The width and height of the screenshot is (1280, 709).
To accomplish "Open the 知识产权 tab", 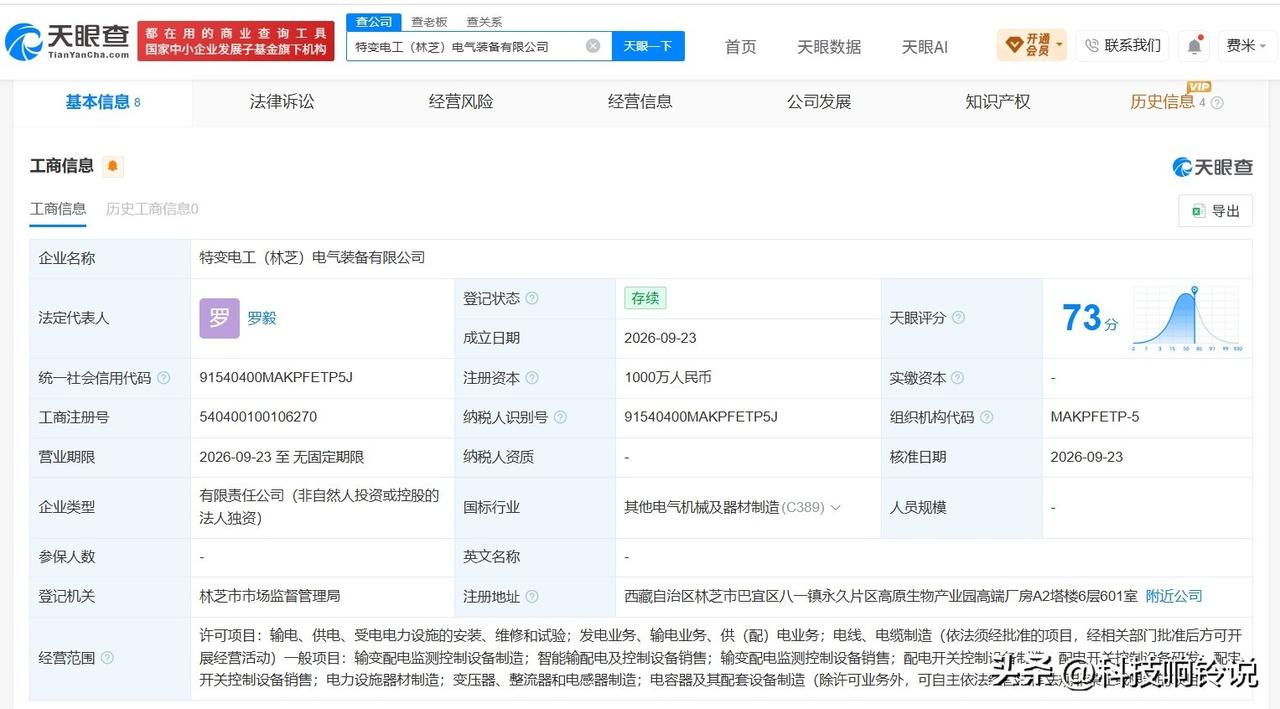I will click(998, 102).
